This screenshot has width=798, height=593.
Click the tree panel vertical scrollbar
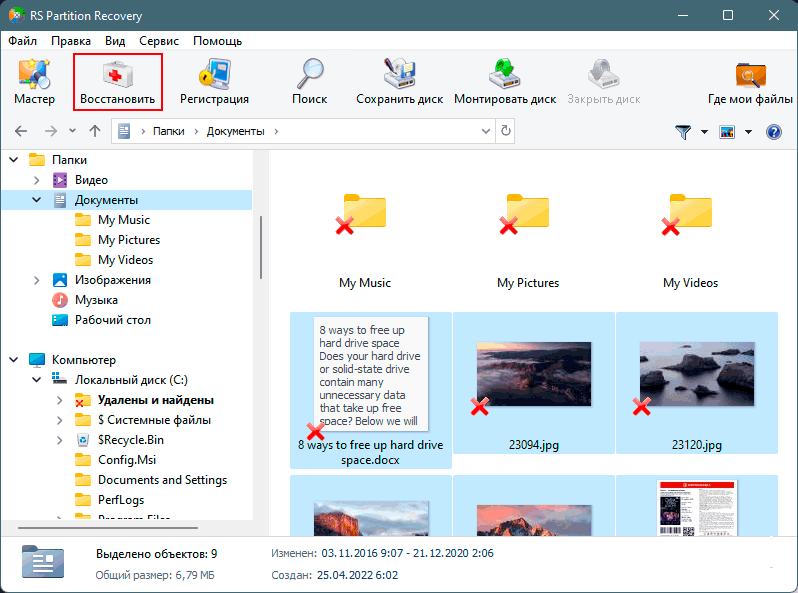(261, 247)
